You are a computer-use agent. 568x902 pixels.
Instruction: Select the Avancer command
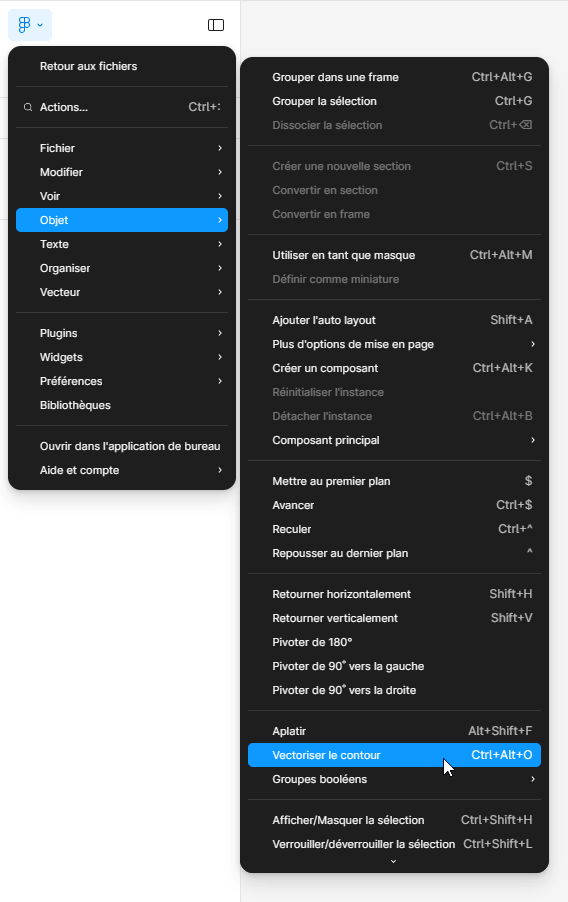click(394, 506)
